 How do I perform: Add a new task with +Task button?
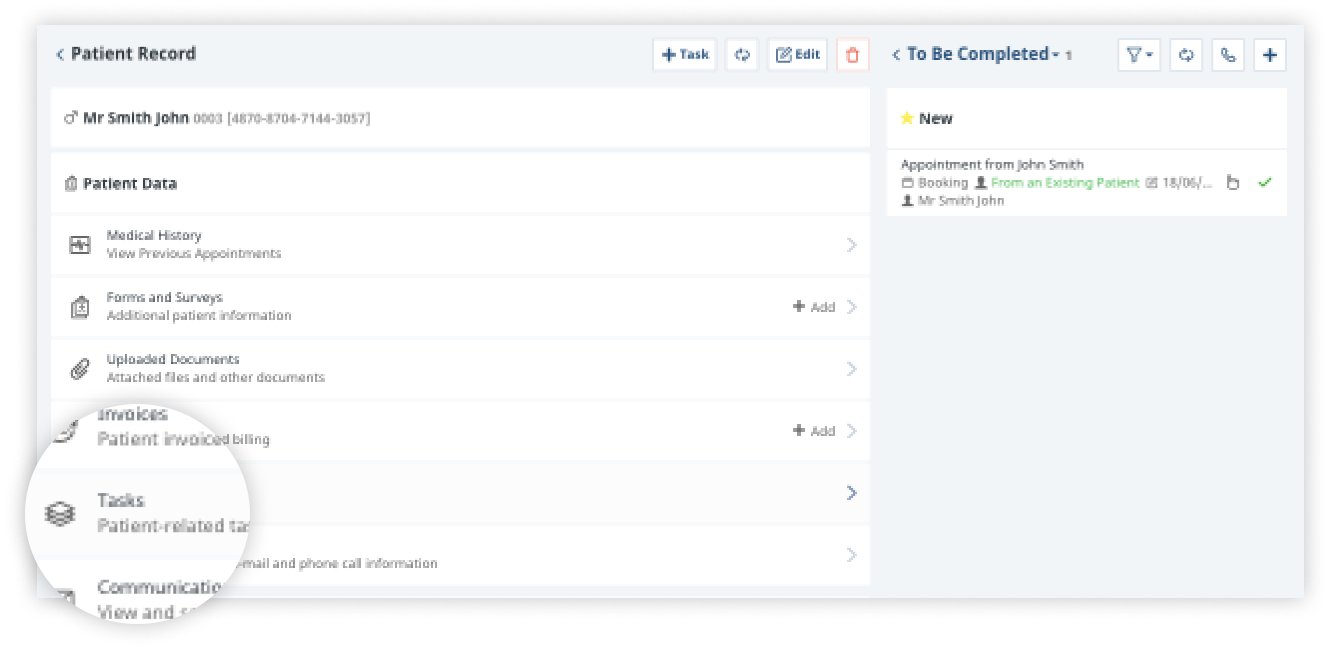pos(685,55)
